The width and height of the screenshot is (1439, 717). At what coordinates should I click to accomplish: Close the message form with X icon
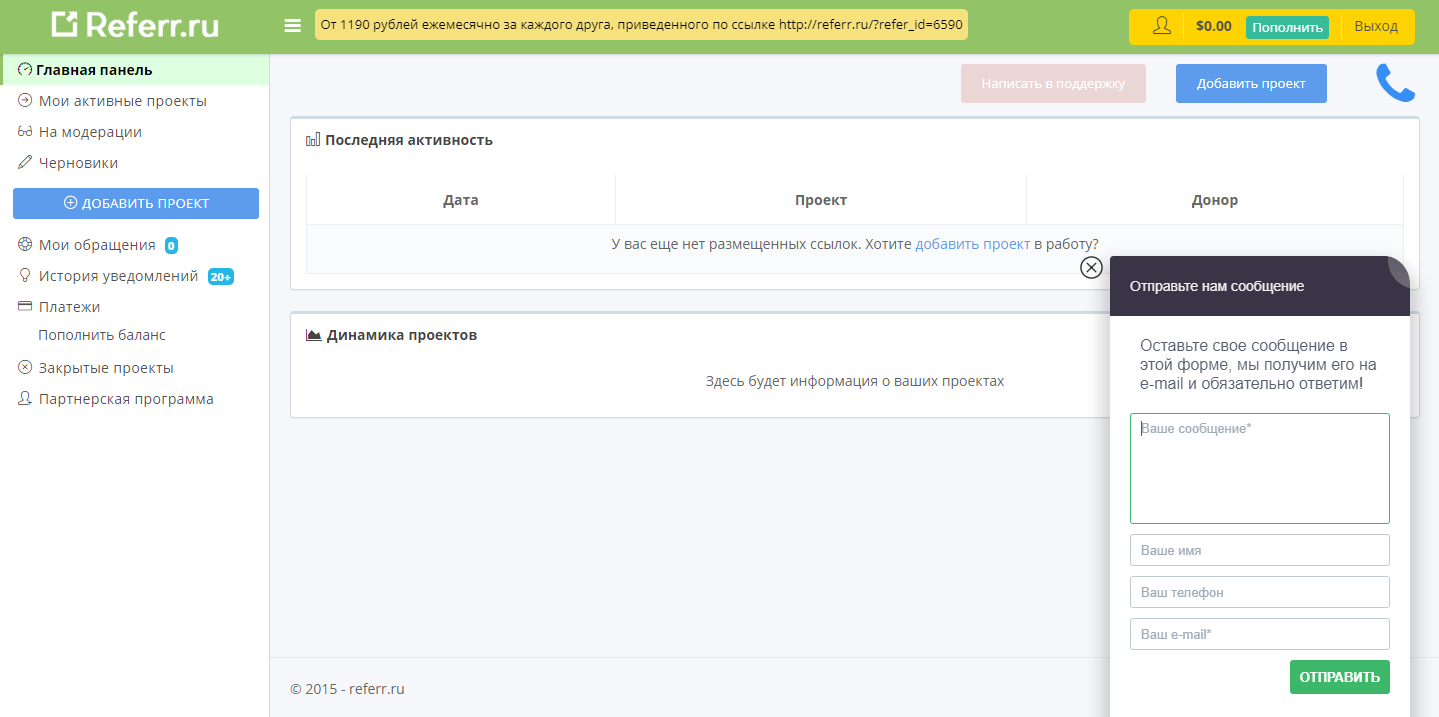click(1091, 267)
